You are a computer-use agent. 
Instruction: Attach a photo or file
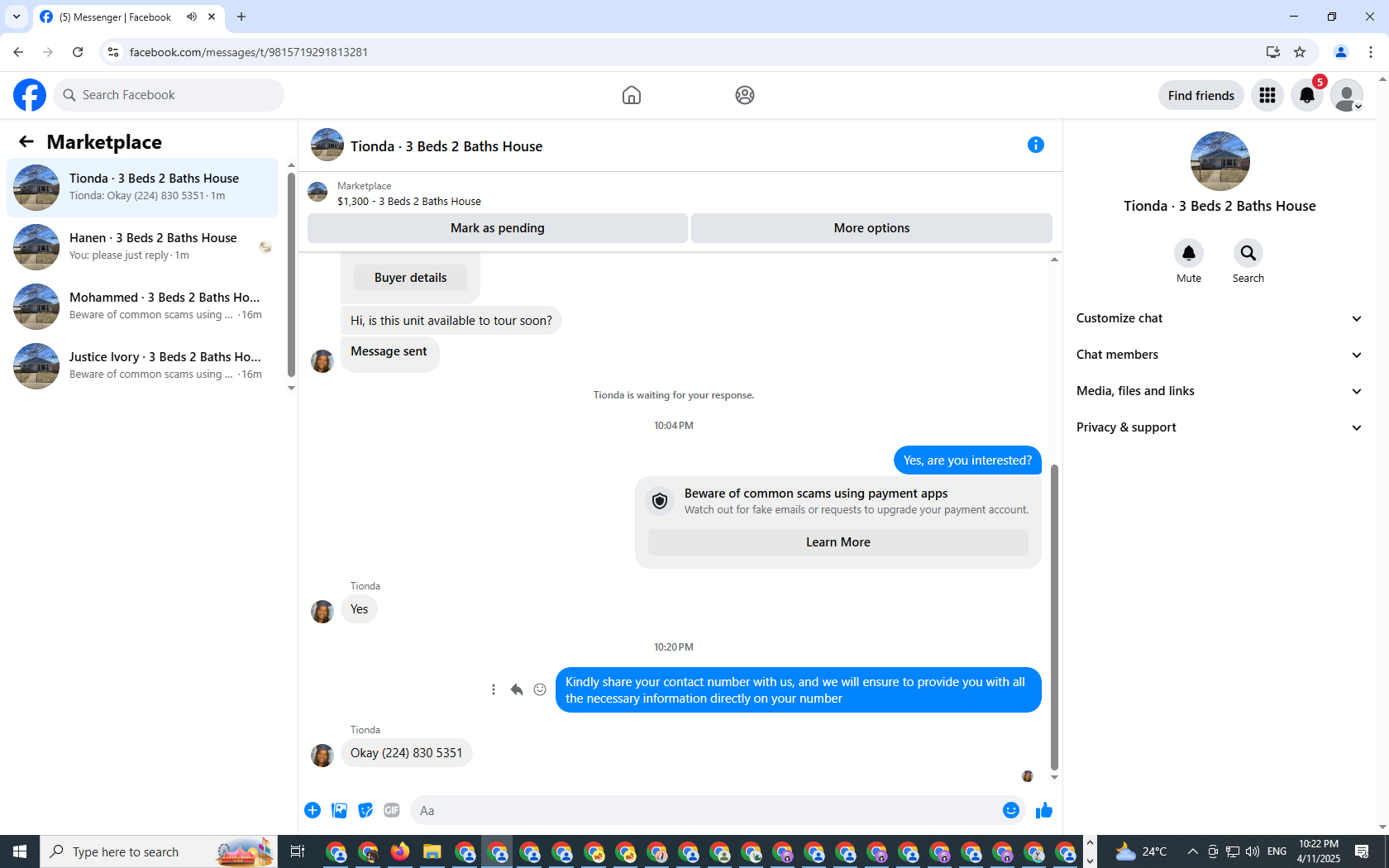pos(339,810)
